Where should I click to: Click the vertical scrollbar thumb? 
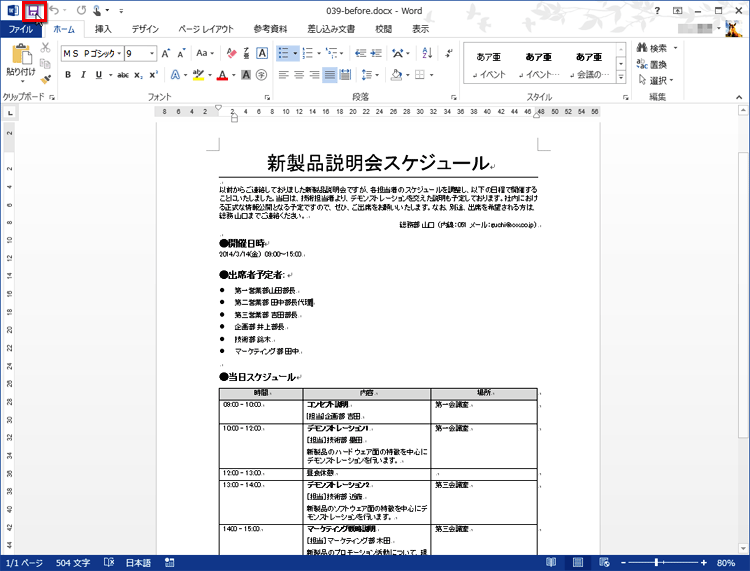pyautogui.click(x=743, y=294)
